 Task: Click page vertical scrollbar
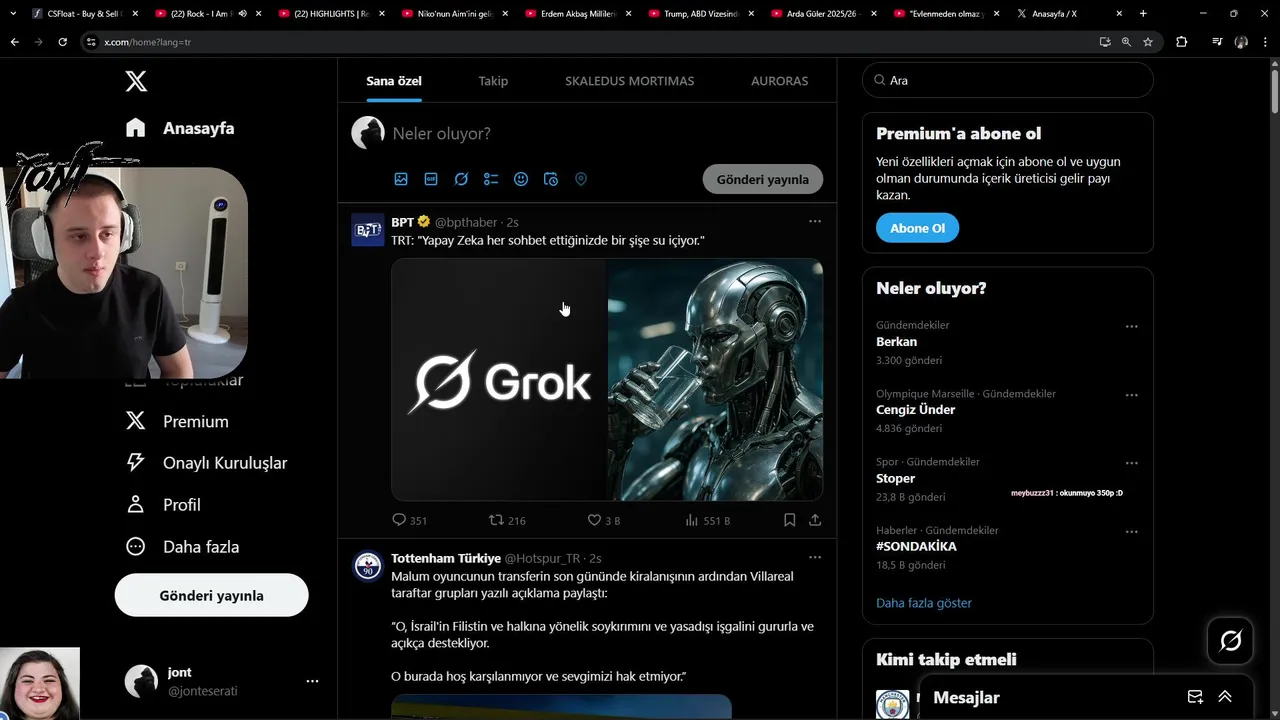click(1274, 90)
